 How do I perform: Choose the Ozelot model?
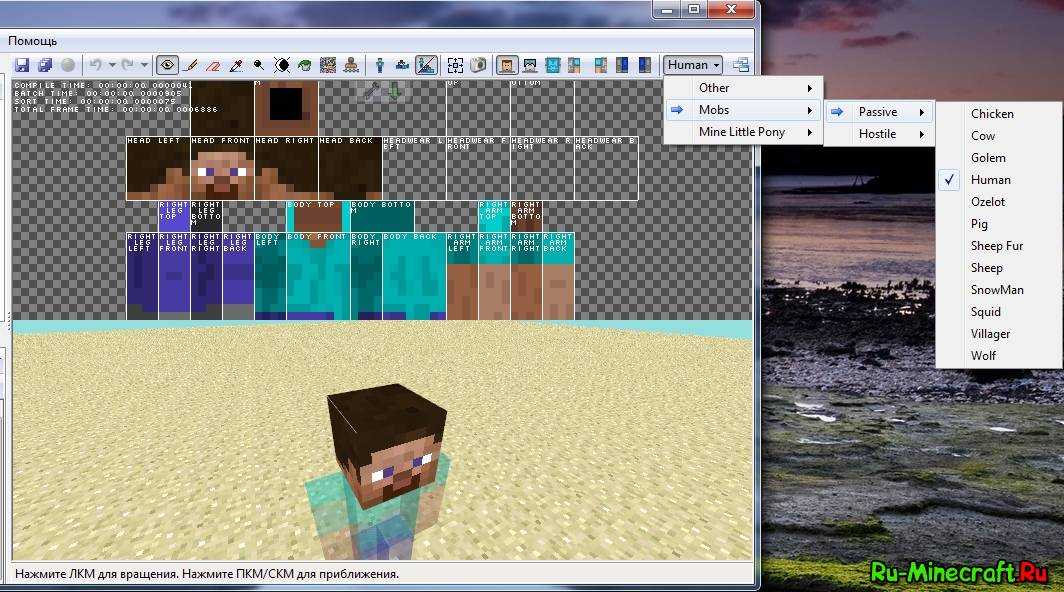[x=999, y=202]
